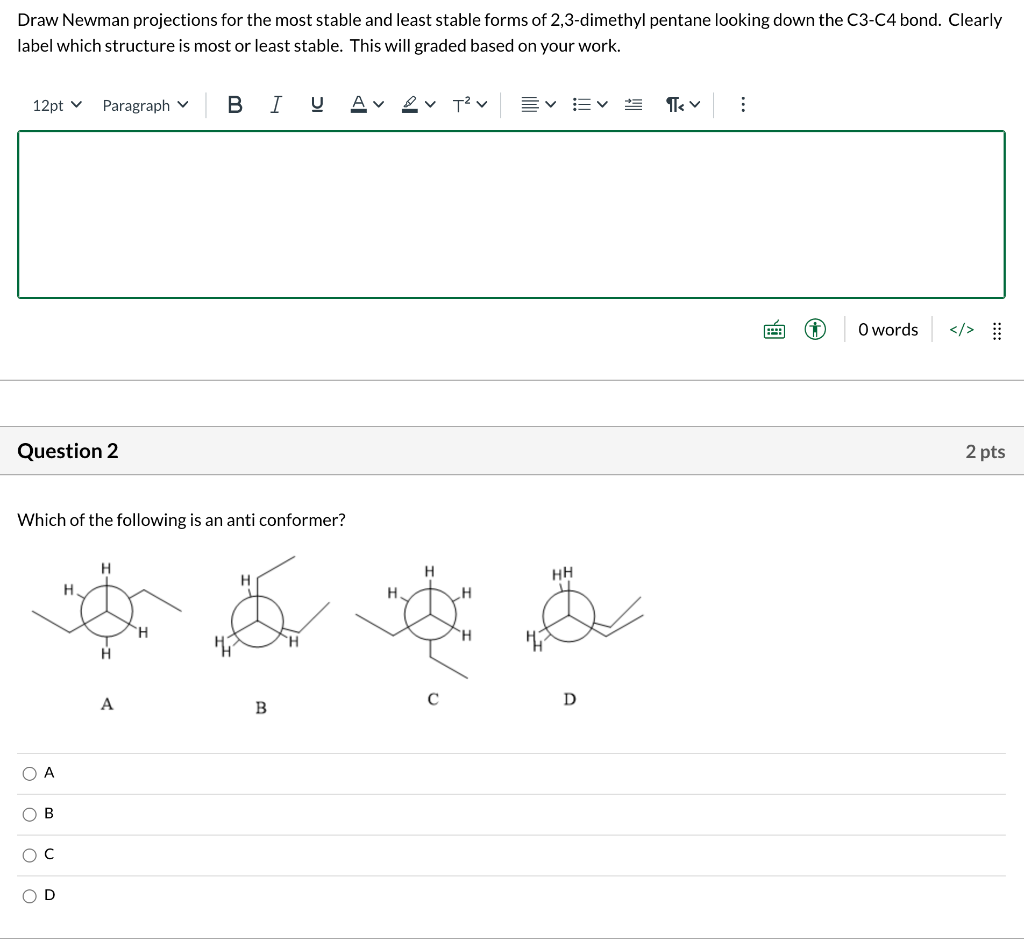Click the increase indent icon
Viewport: 1024px width, 941px height.
pyautogui.click(x=633, y=104)
